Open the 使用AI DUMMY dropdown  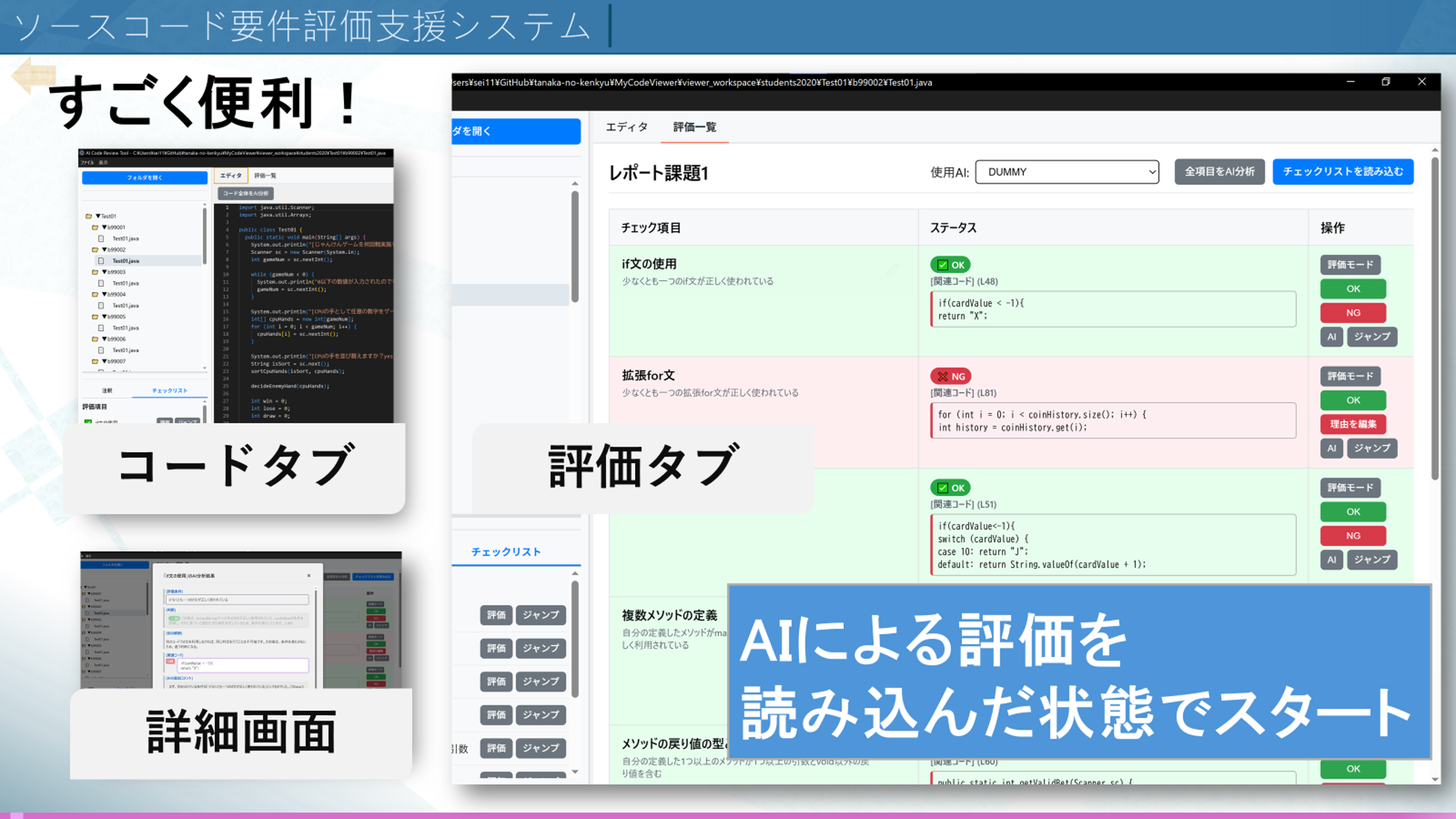(x=1066, y=172)
